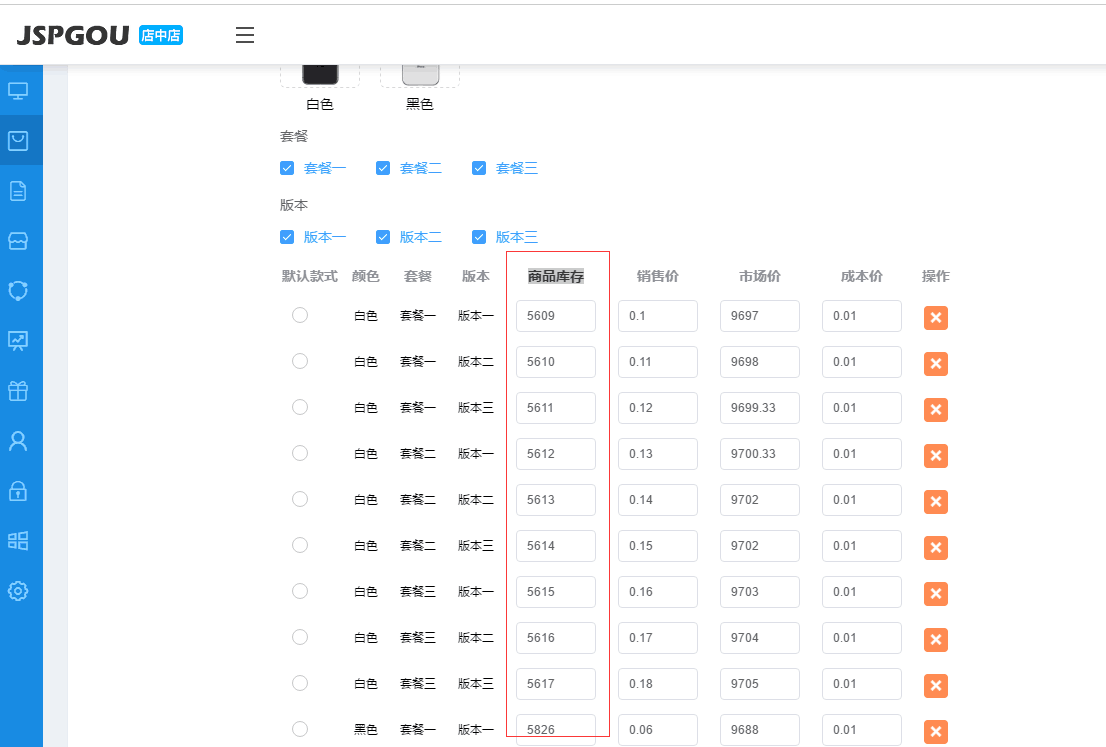Click the padlock permissions icon
Image resolution: width=1106 pixels, height=747 pixels.
(x=18, y=491)
